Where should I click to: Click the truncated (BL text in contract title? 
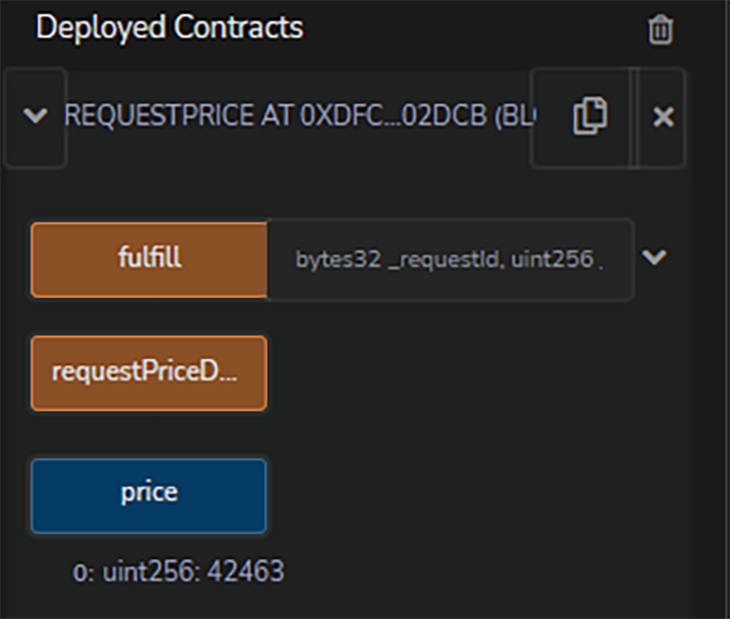tap(514, 117)
